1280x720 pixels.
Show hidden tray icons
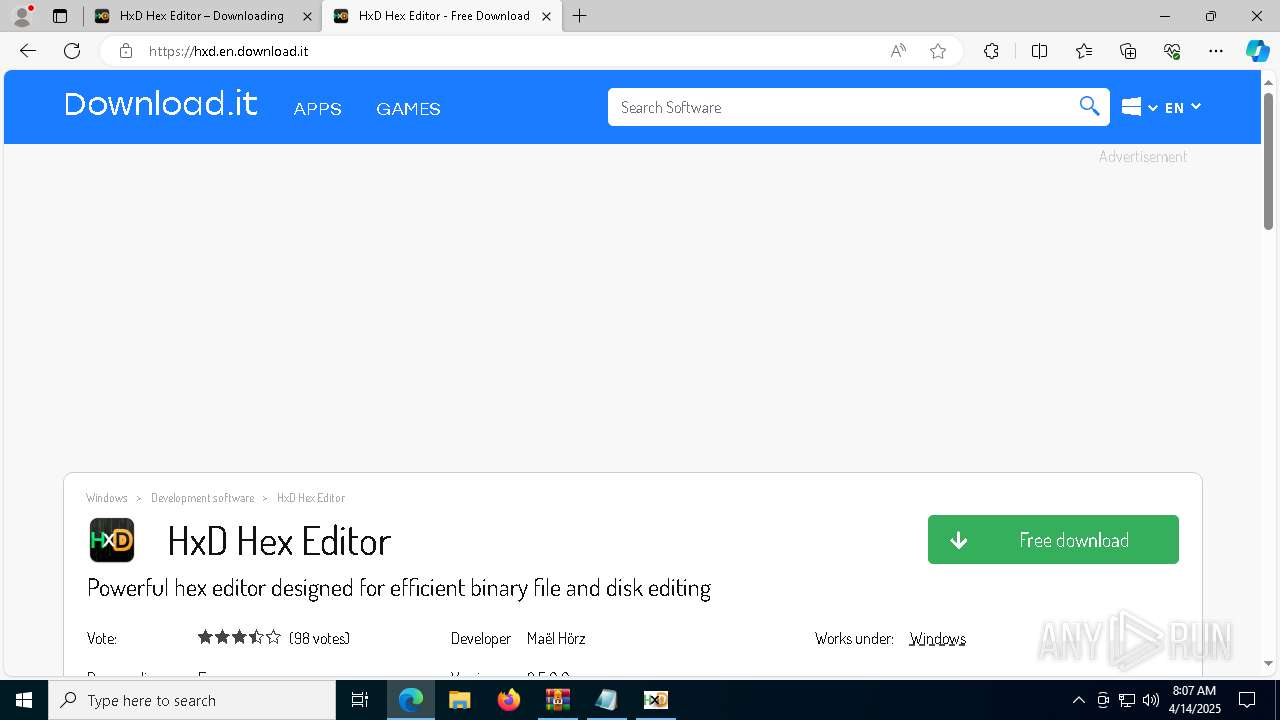pyautogui.click(x=1078, y=700)
